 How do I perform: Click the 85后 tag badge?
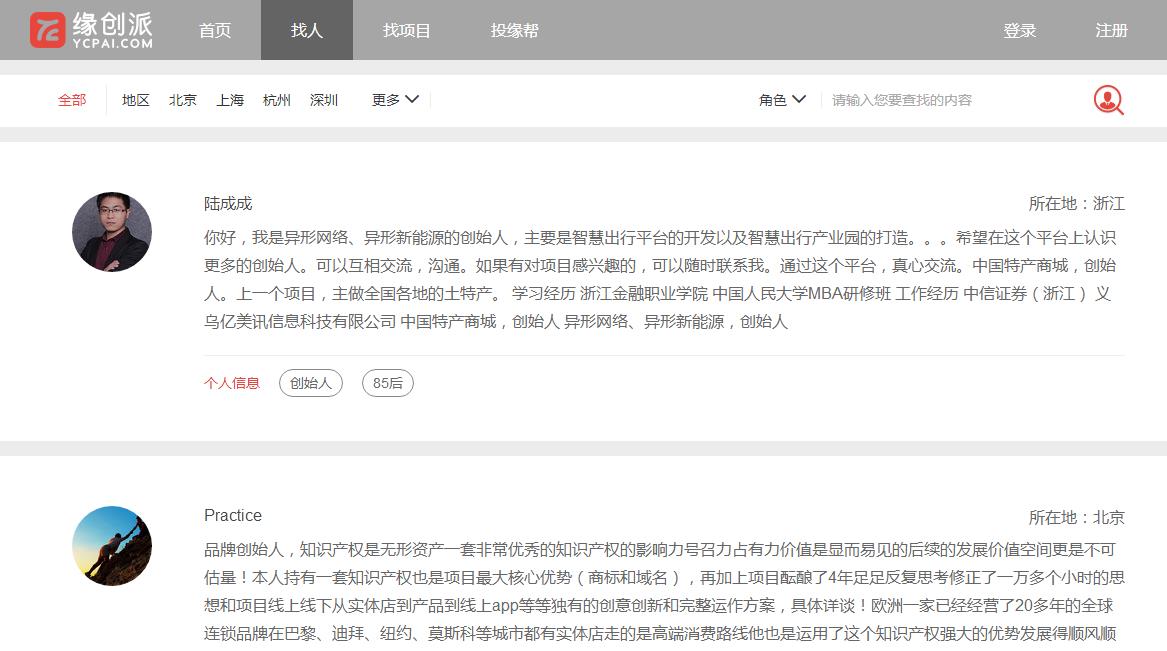click(x=387, y=383)
